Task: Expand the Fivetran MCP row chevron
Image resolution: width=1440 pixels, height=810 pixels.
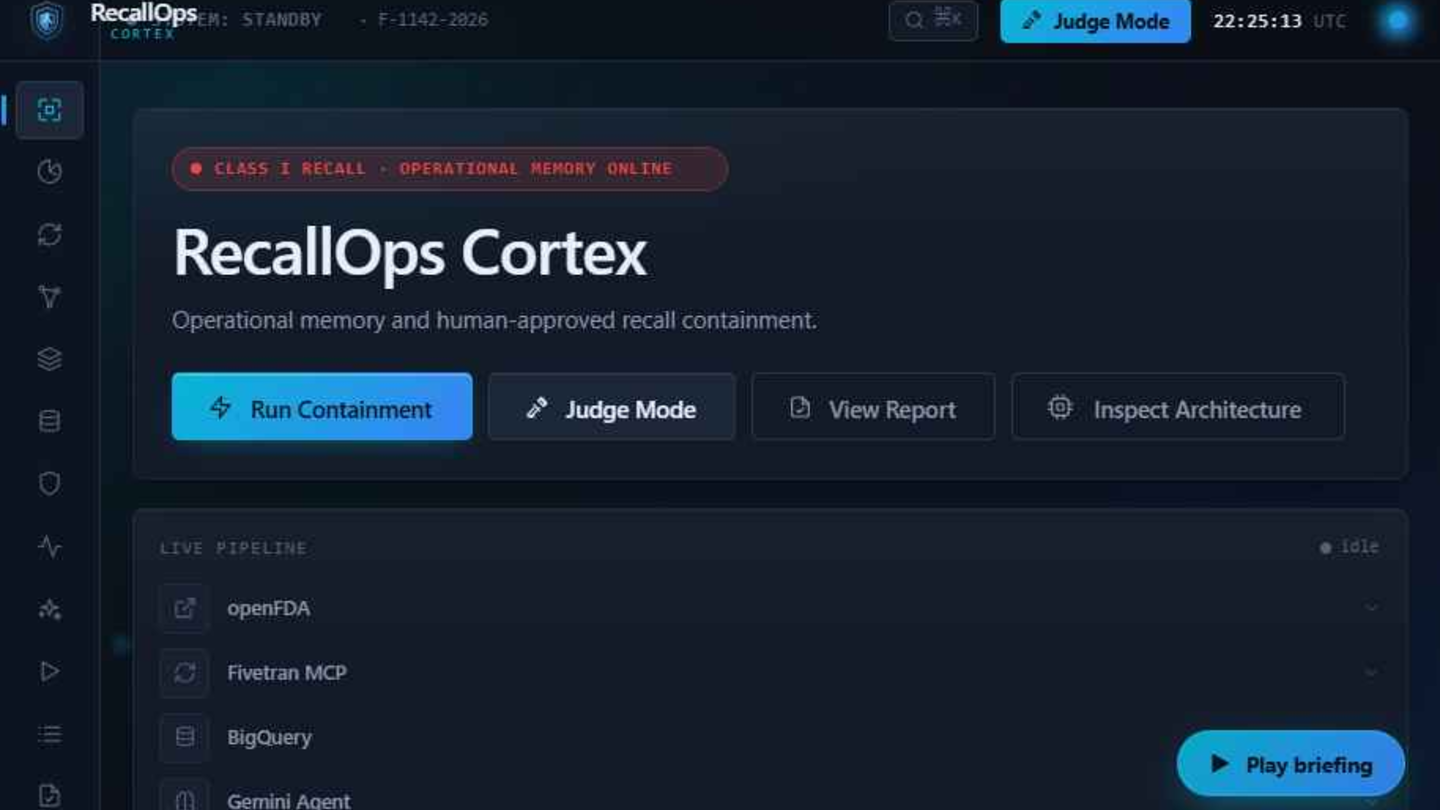Action: point(1372,673)
